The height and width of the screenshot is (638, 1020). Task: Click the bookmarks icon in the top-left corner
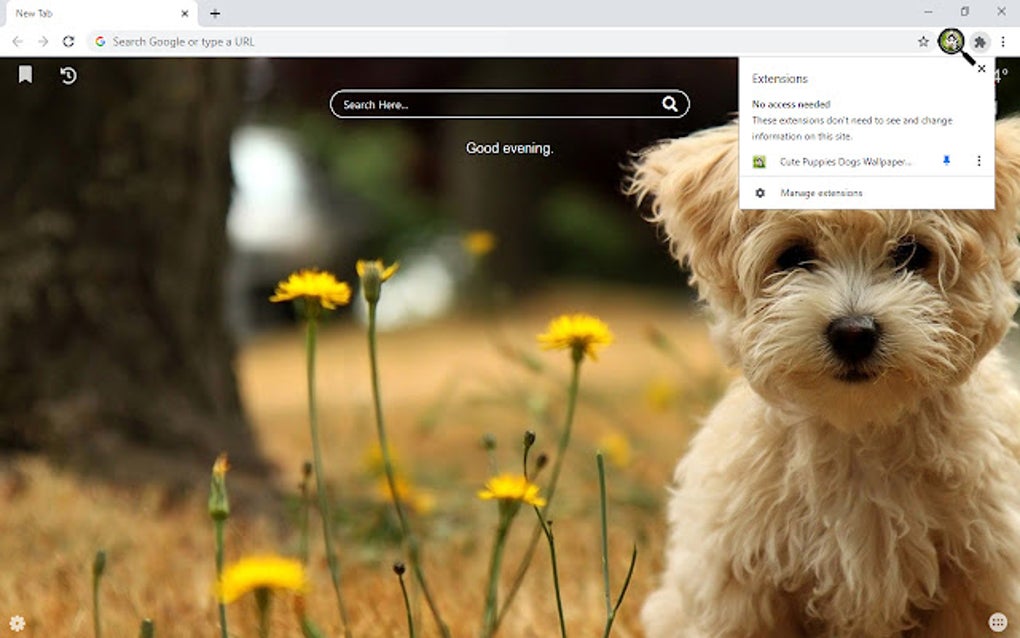[x=25, y=74]
